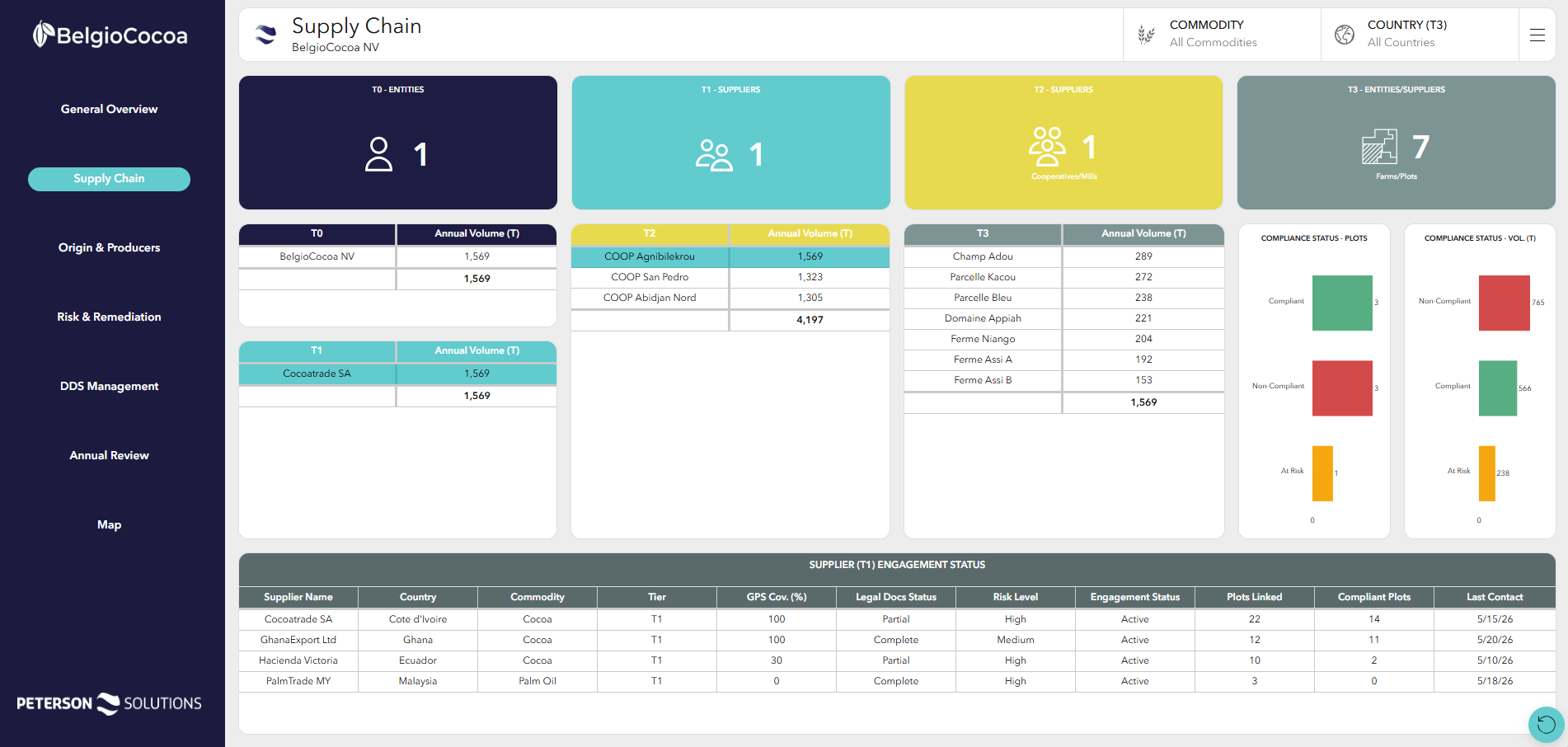The height and width of the screenshot is (747, 1568).
Task: Click the two-person T1 suppliers icon
Action: coord(714,154)
